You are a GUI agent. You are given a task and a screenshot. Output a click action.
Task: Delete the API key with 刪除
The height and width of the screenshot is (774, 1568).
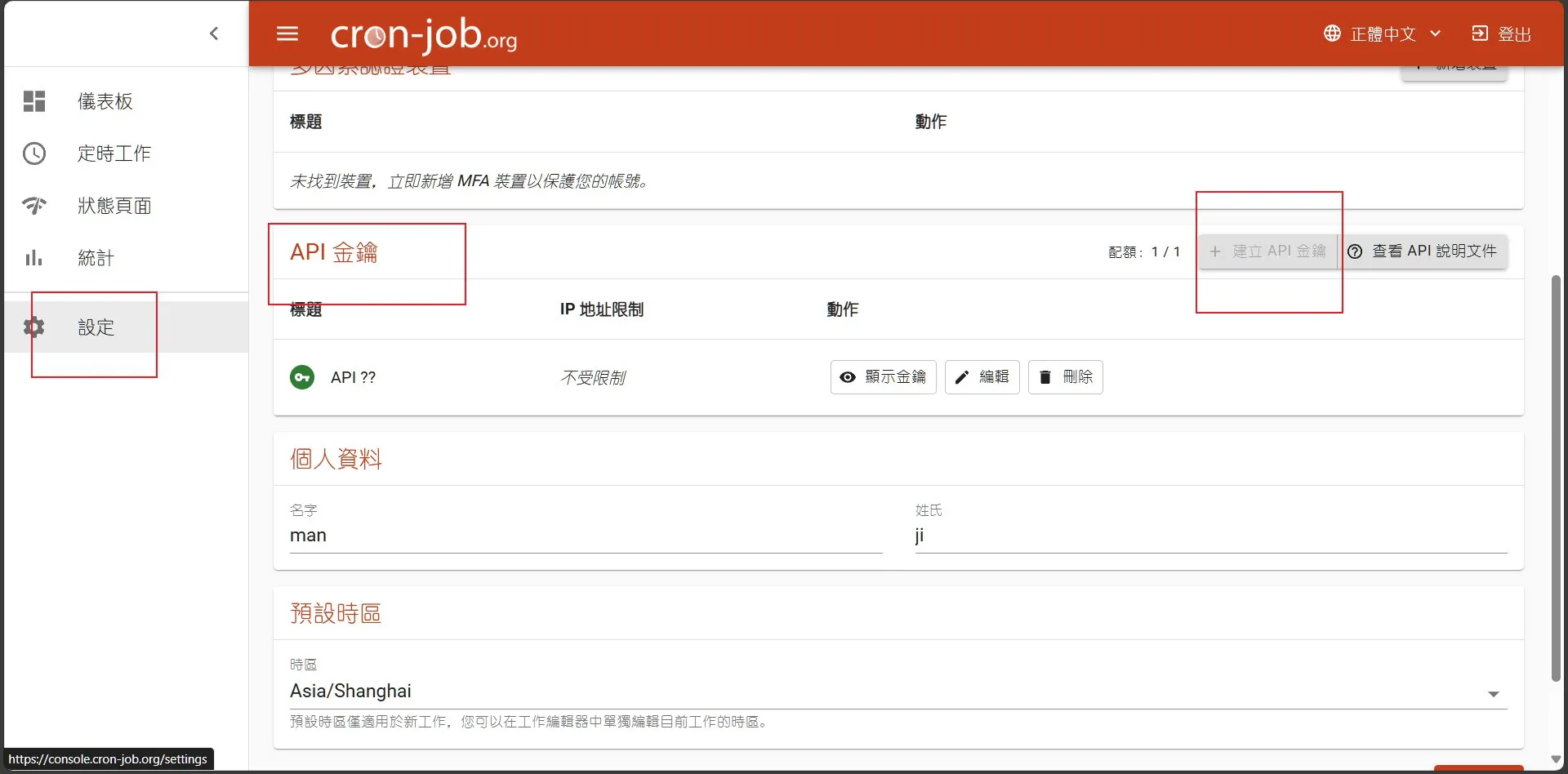point(1065,377)
